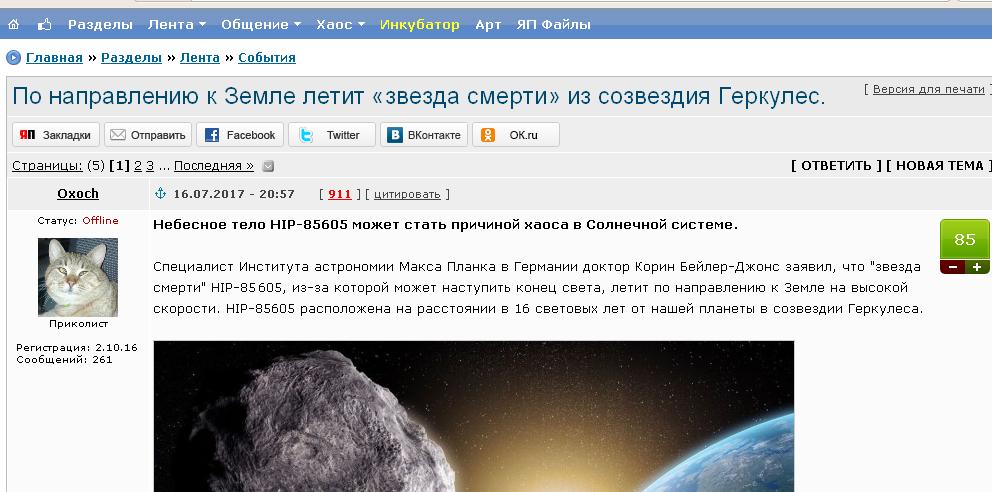Click the Приколист user rank label
The width and height of the screenshot is (992, 492).
coord(78,324)
